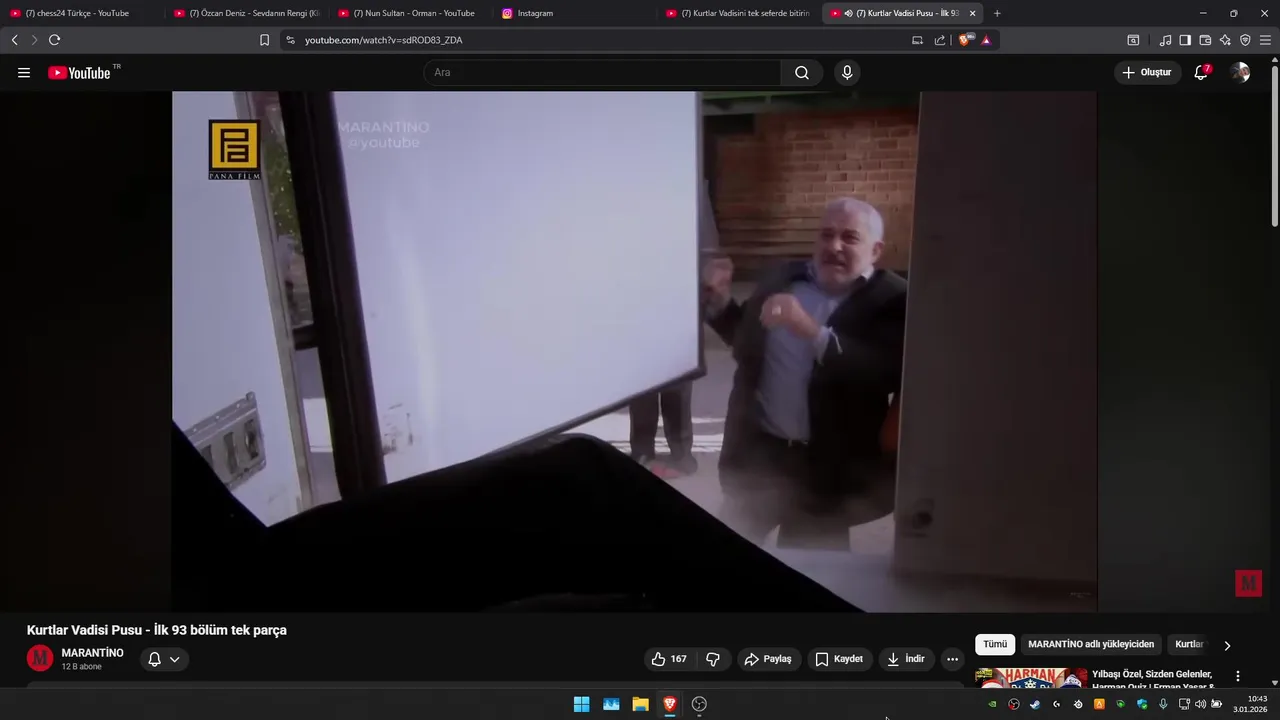Switch to chess24 Türkçe tab
Screen dimensions: 1280x720
click(82, 13)
